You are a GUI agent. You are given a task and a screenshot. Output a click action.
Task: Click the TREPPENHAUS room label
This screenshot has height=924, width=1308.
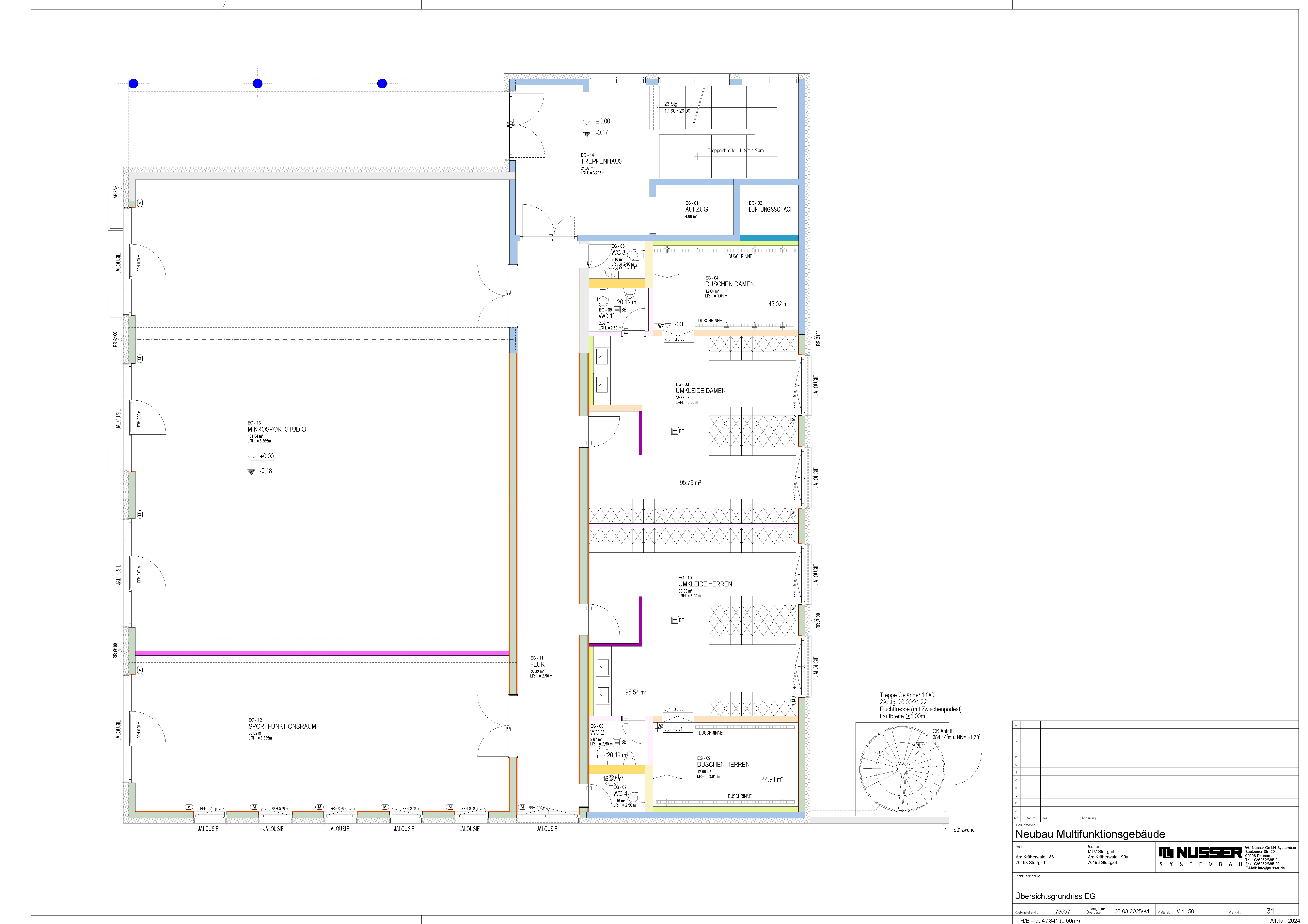point(602,161)
